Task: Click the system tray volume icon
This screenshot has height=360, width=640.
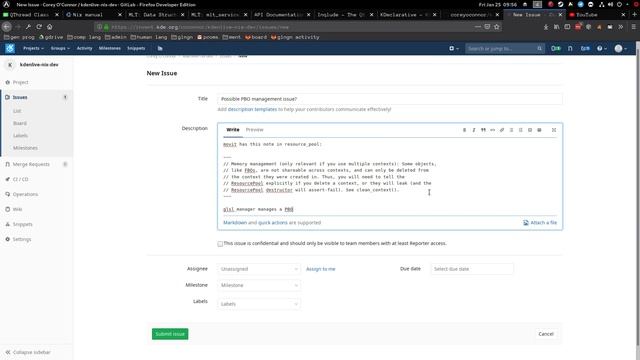Action: pyautogui.click(x=610, y=4)
